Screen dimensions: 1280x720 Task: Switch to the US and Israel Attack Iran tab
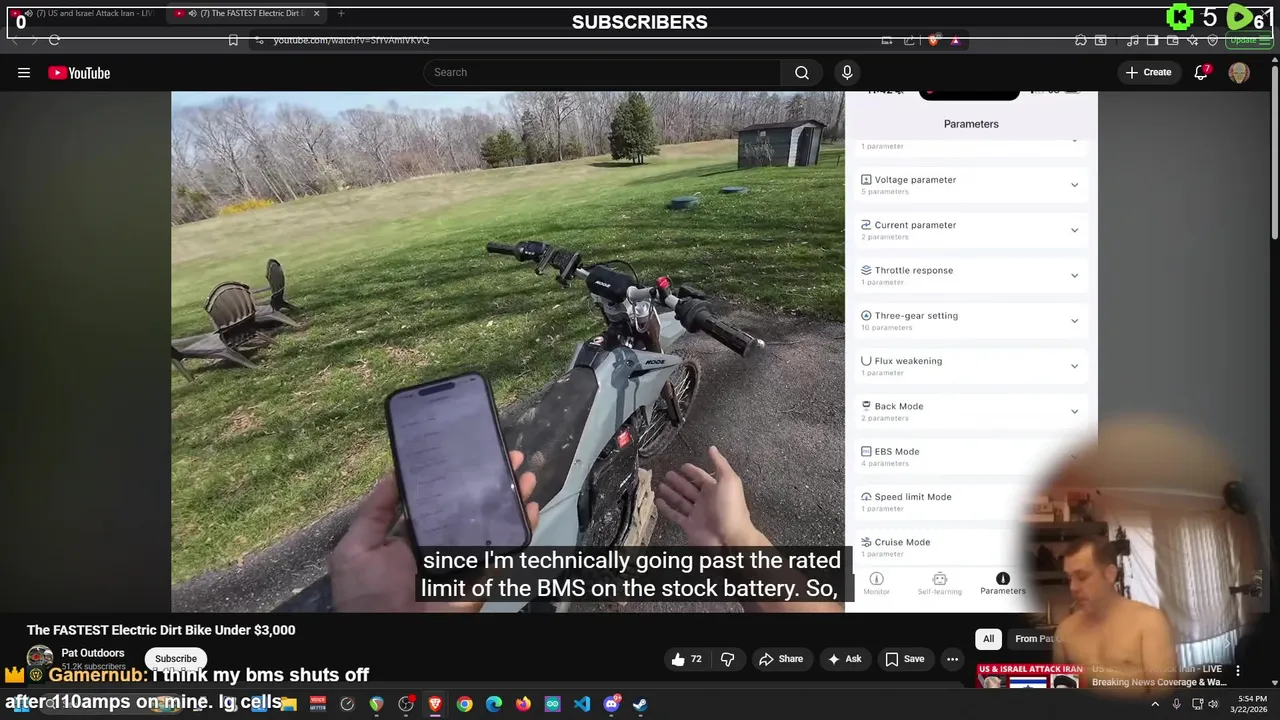pos(84,13)
